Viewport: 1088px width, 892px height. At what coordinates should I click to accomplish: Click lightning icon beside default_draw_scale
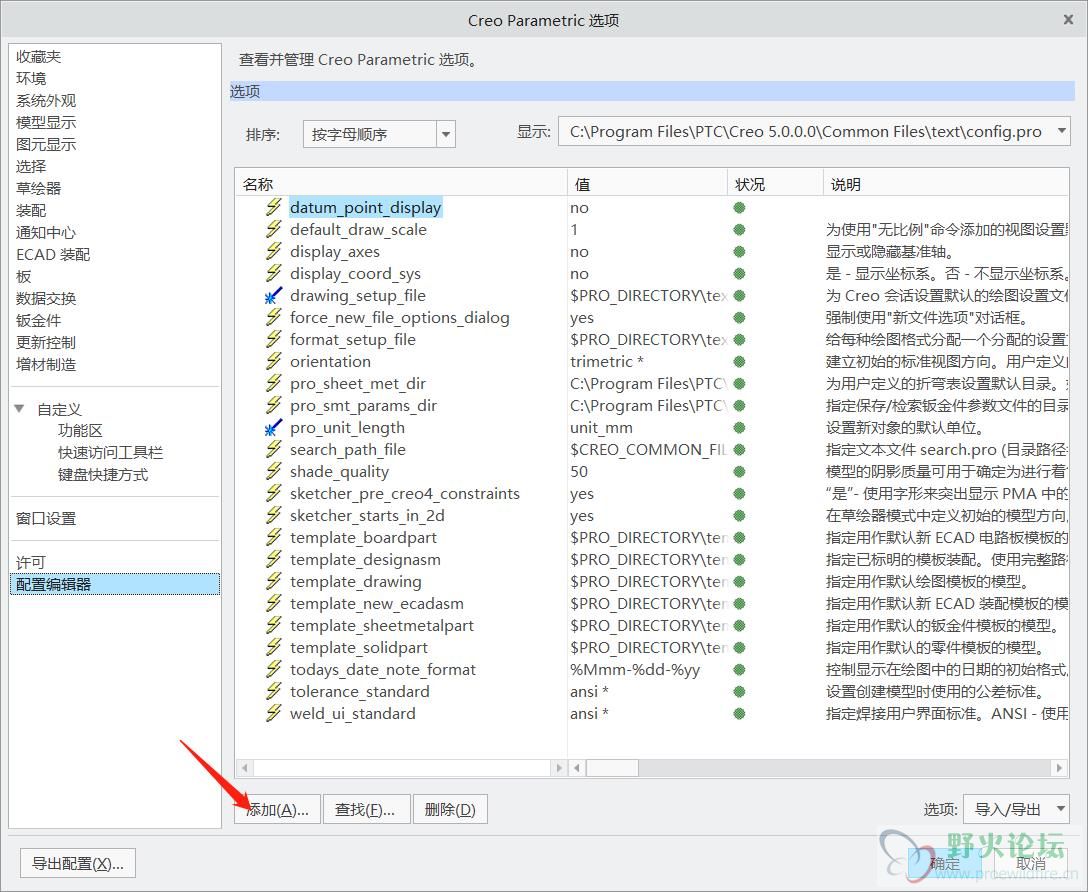(x=273, y=229)
